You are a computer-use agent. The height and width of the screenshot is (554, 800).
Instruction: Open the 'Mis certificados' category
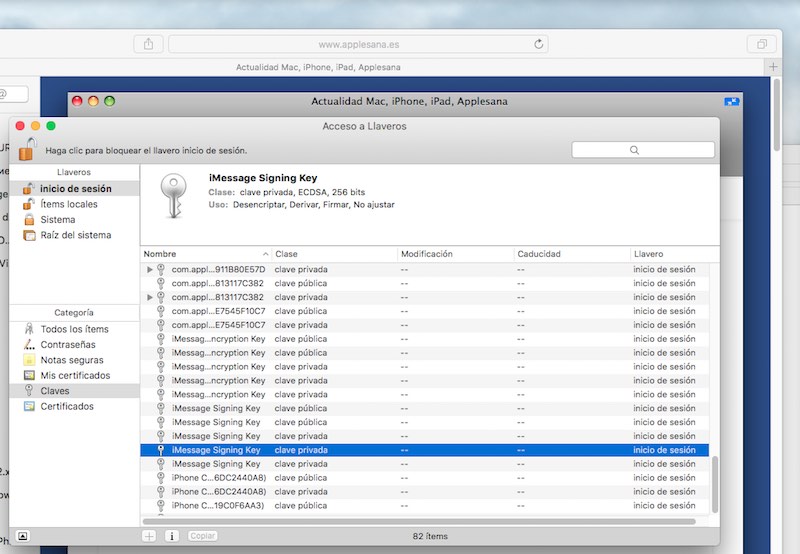pyautogui.click(x=74, y=375)
